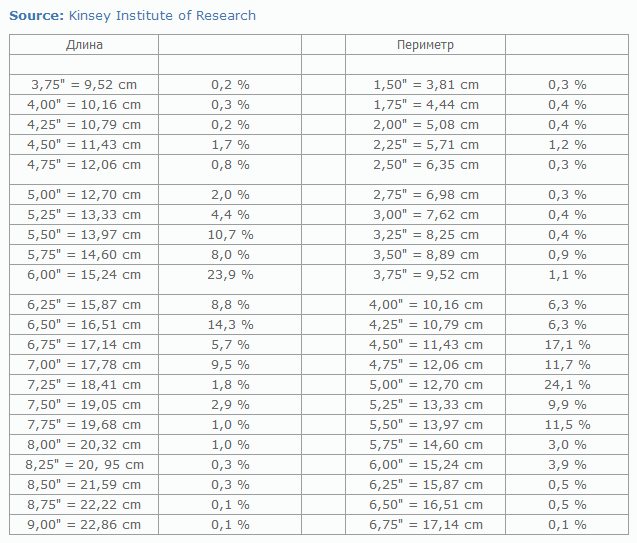Click the 17,1 % cell
This screenshot has width=637, height=543.
coord(567,344)
